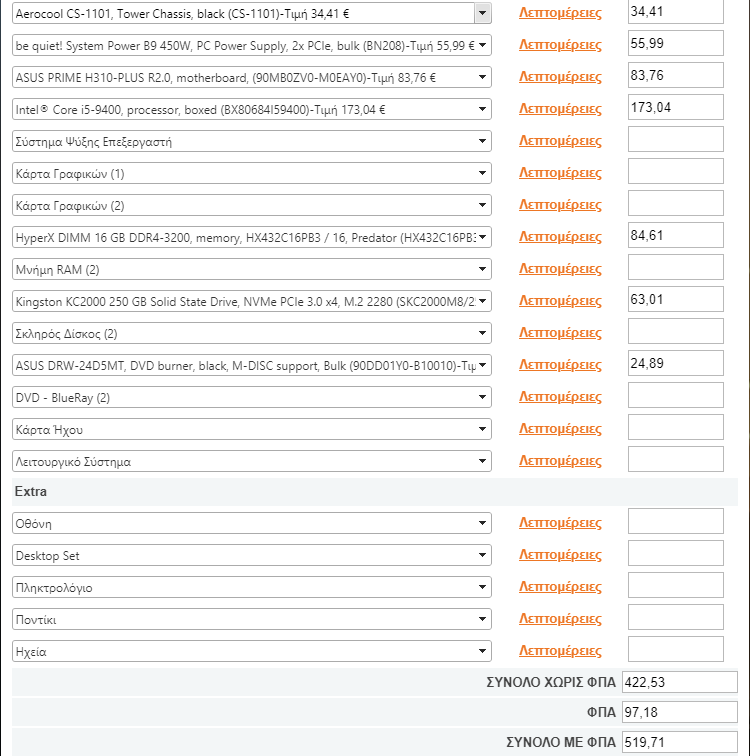Open the Ηχεία dropdown

pos(252,651)
